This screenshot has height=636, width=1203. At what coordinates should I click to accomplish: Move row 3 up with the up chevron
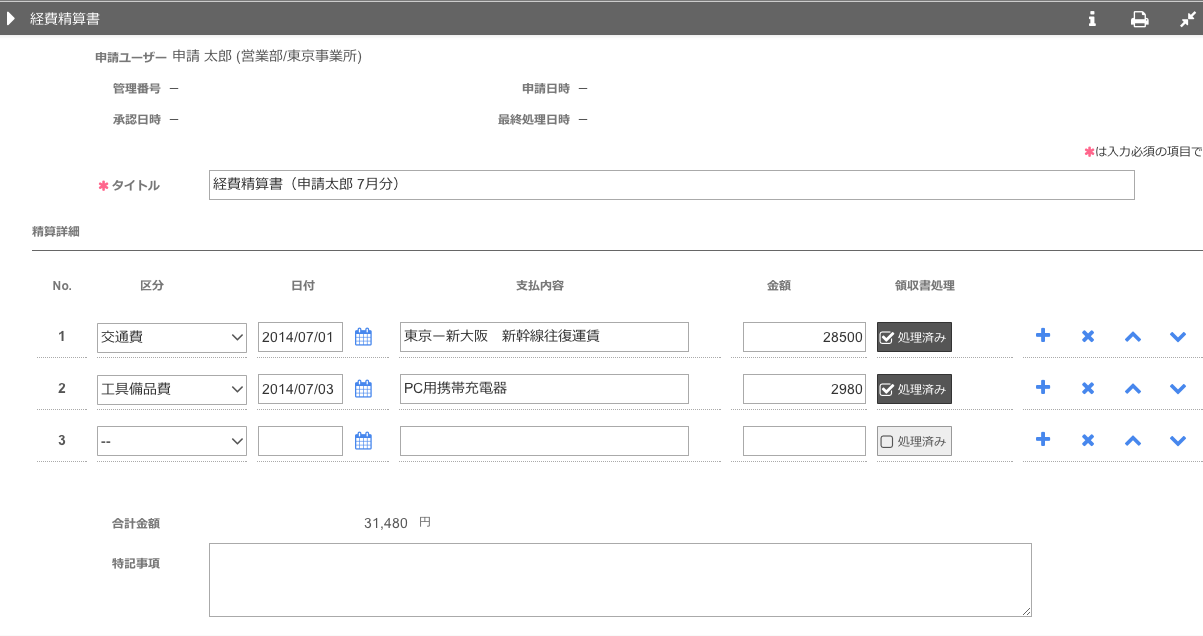tap(1133, 441)
